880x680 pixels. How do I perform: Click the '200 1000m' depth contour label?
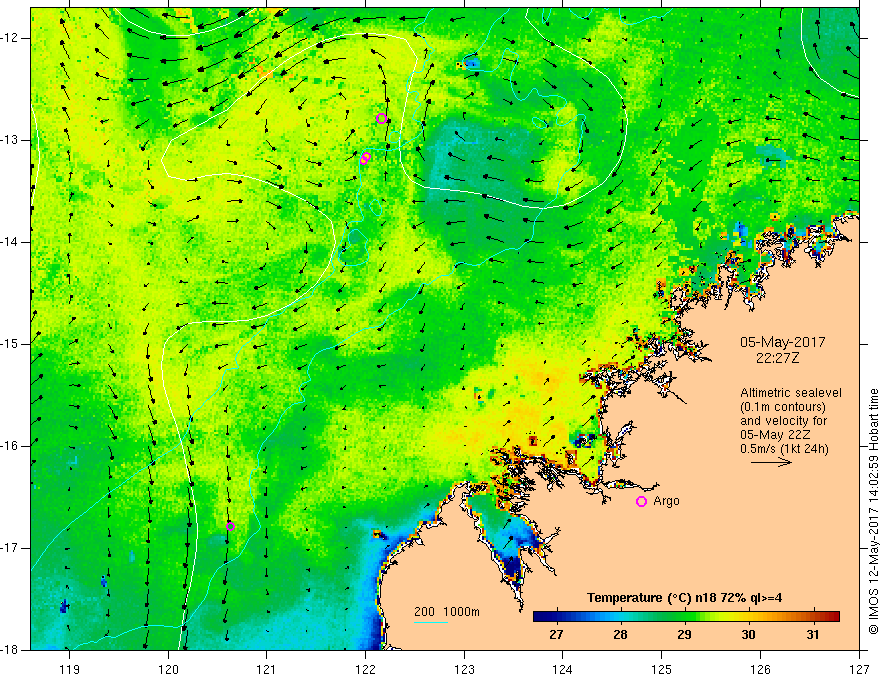pyautogui.click(x=447, y=612)
